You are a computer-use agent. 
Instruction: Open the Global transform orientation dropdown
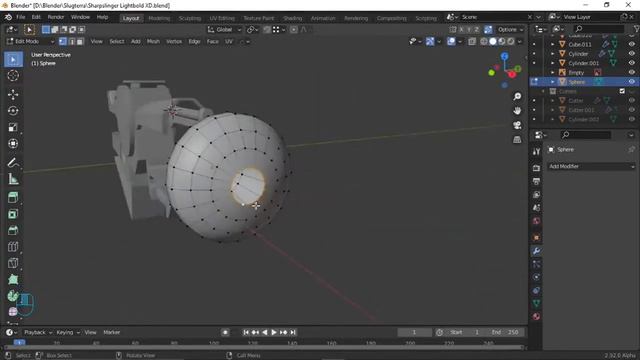(224, 29)
